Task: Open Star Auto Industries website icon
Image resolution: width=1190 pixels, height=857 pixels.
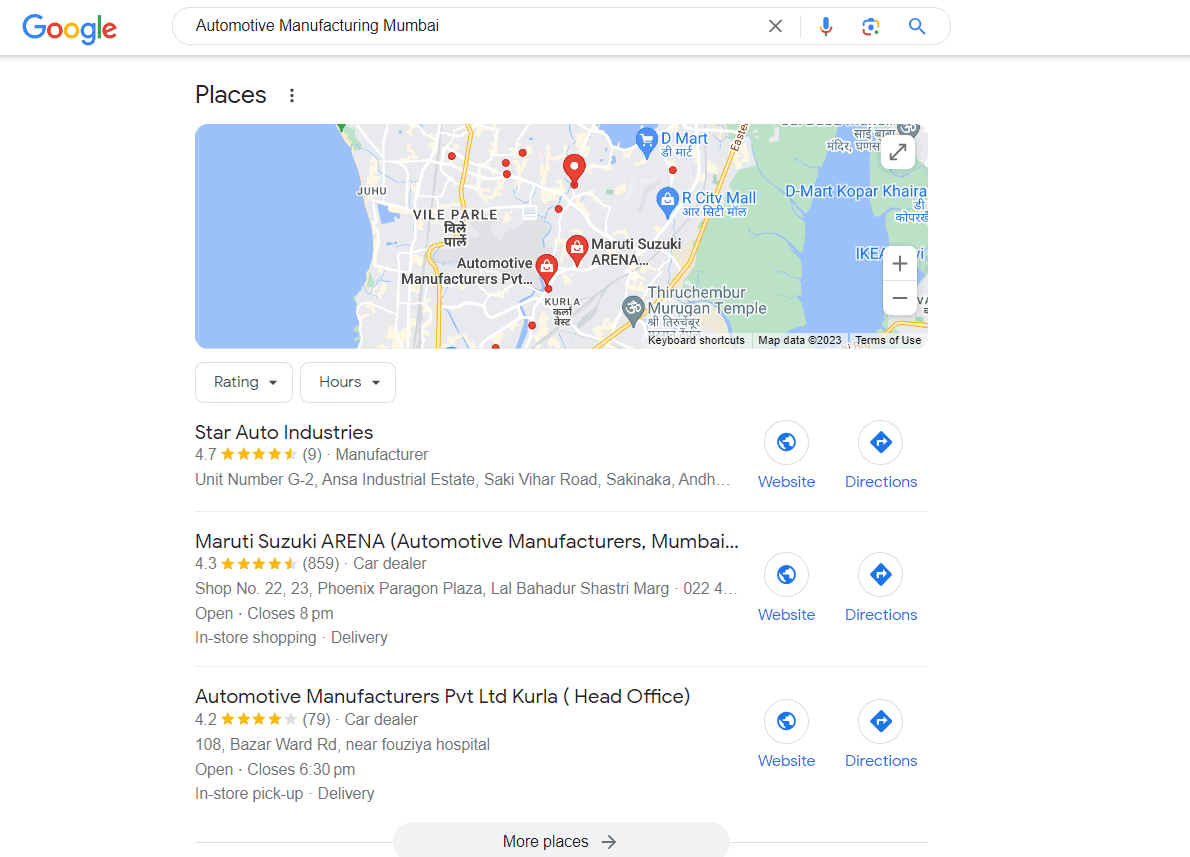Action: [x=786, y=442]
